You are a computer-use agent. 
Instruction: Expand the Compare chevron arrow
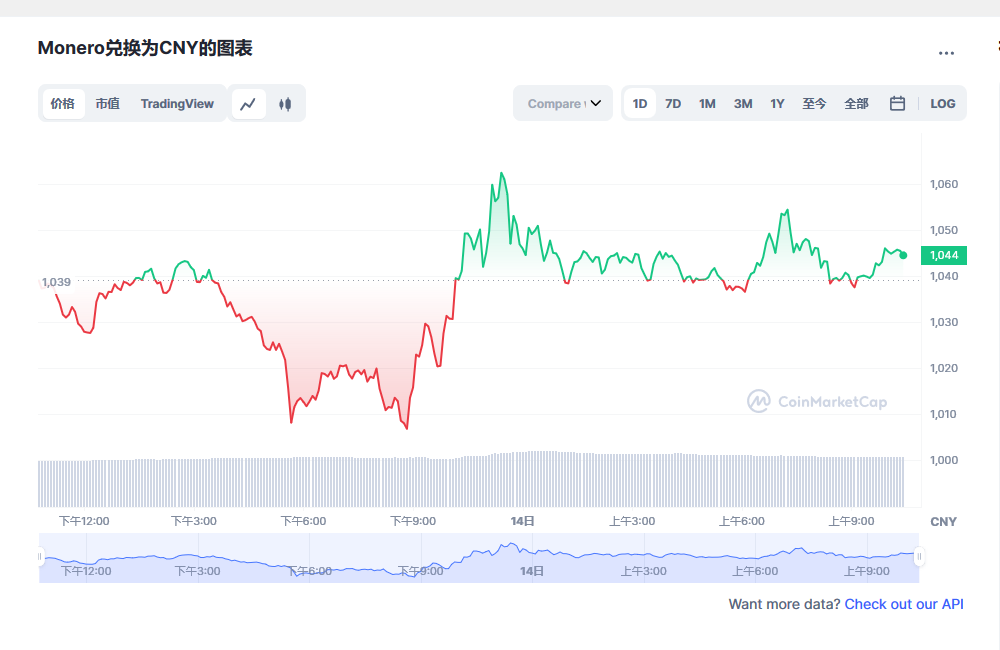[595, 103]
